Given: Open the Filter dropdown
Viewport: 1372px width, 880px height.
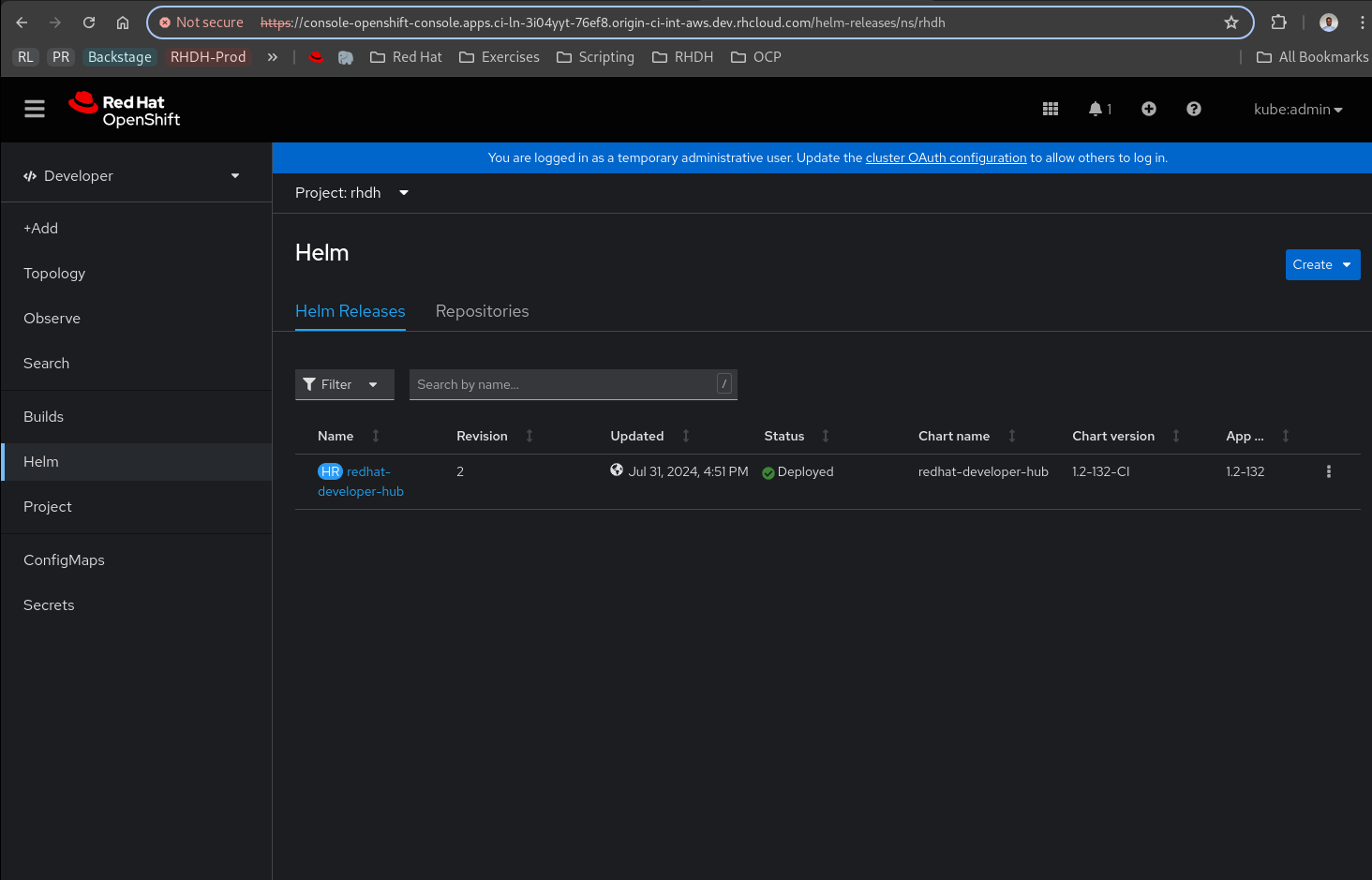Looking at the screenshot, I should [x=345, y=385].
